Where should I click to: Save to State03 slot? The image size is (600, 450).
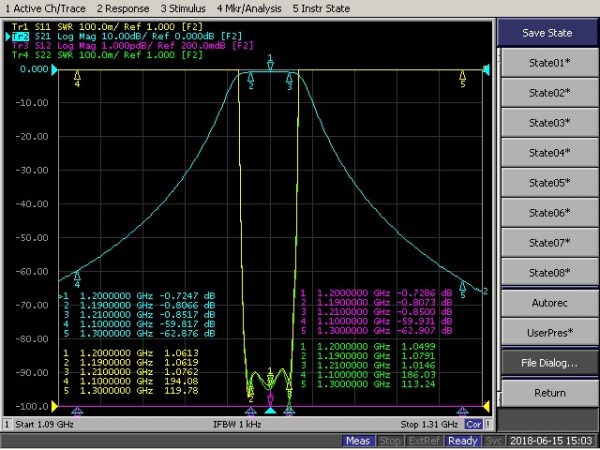pyautogui.click(x=549, y=122)
